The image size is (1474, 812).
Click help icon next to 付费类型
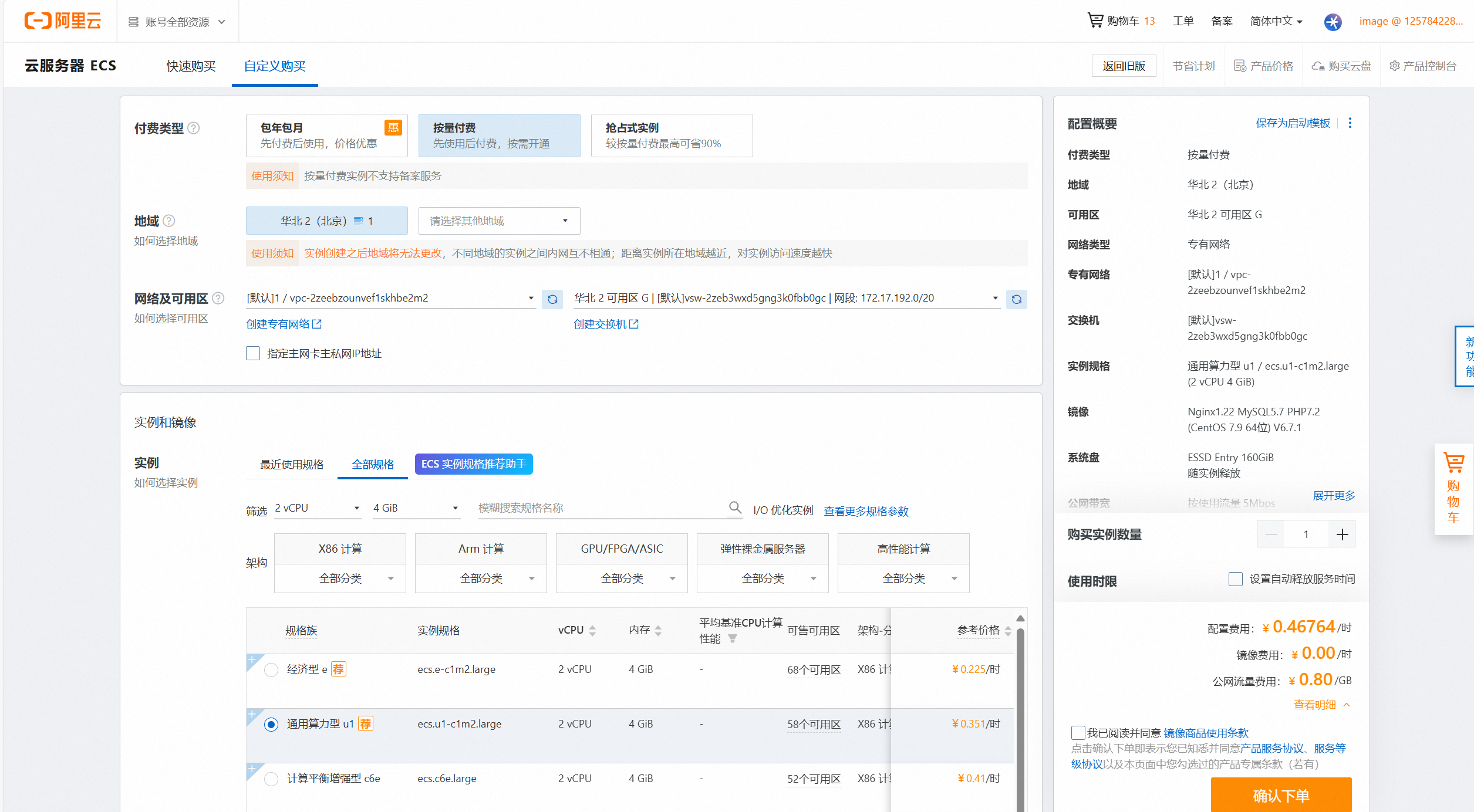[193, 128]
